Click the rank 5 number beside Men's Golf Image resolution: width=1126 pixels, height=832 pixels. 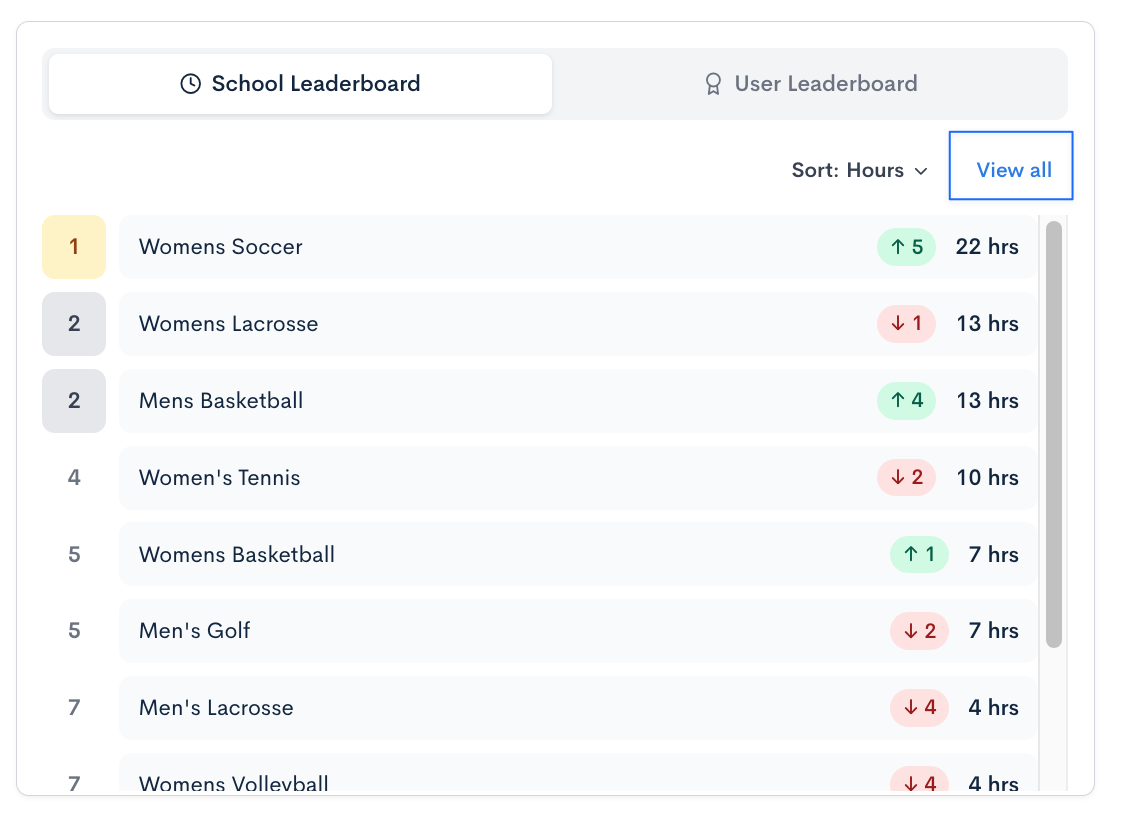[74, 631]
